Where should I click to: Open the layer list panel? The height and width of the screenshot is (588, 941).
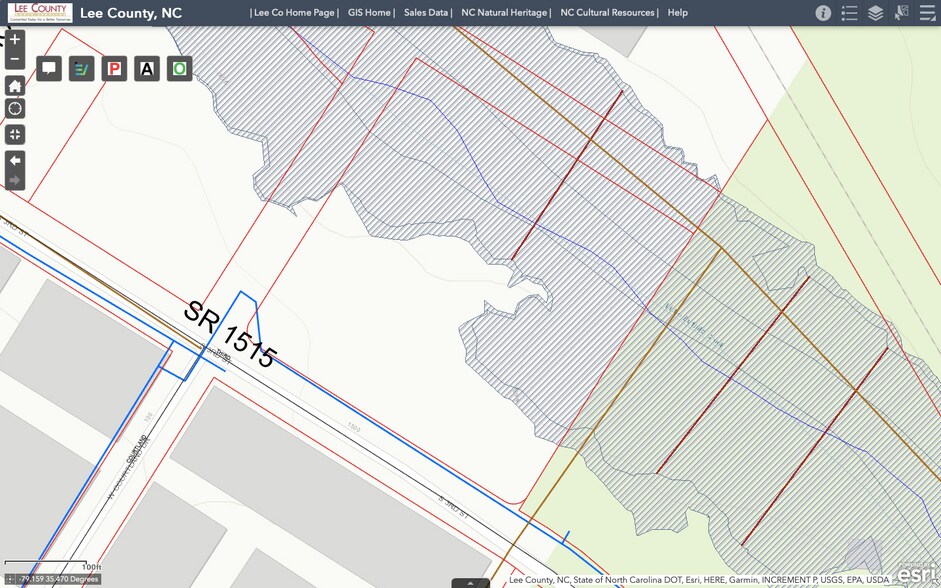tap(875, 13)
